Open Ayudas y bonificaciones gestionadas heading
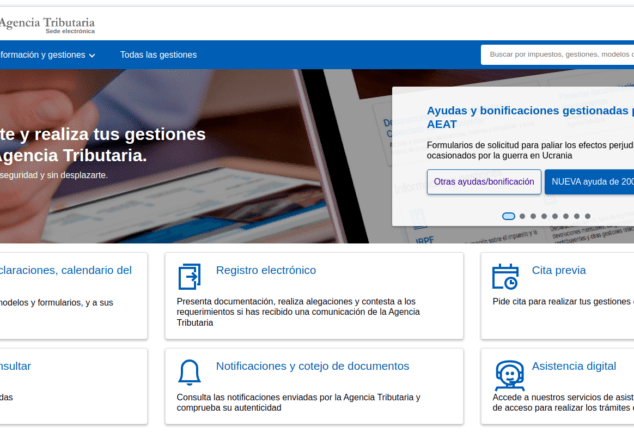 (x=530, y=117)
